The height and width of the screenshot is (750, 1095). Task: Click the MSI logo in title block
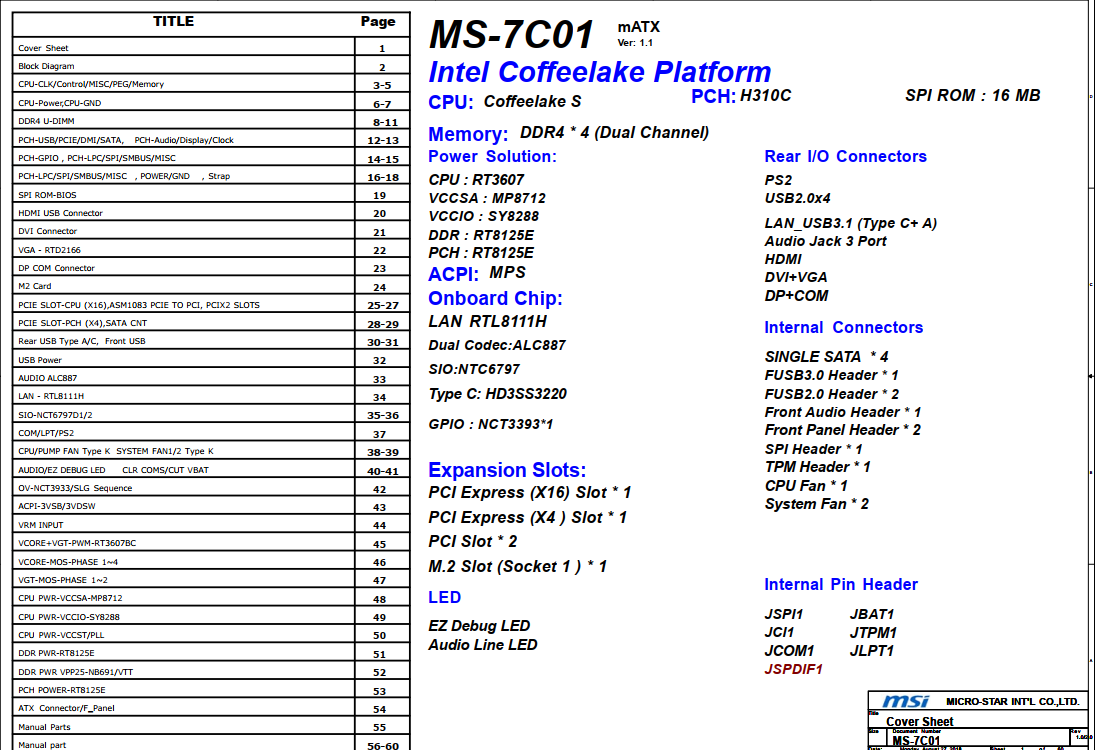pos(904,702)
